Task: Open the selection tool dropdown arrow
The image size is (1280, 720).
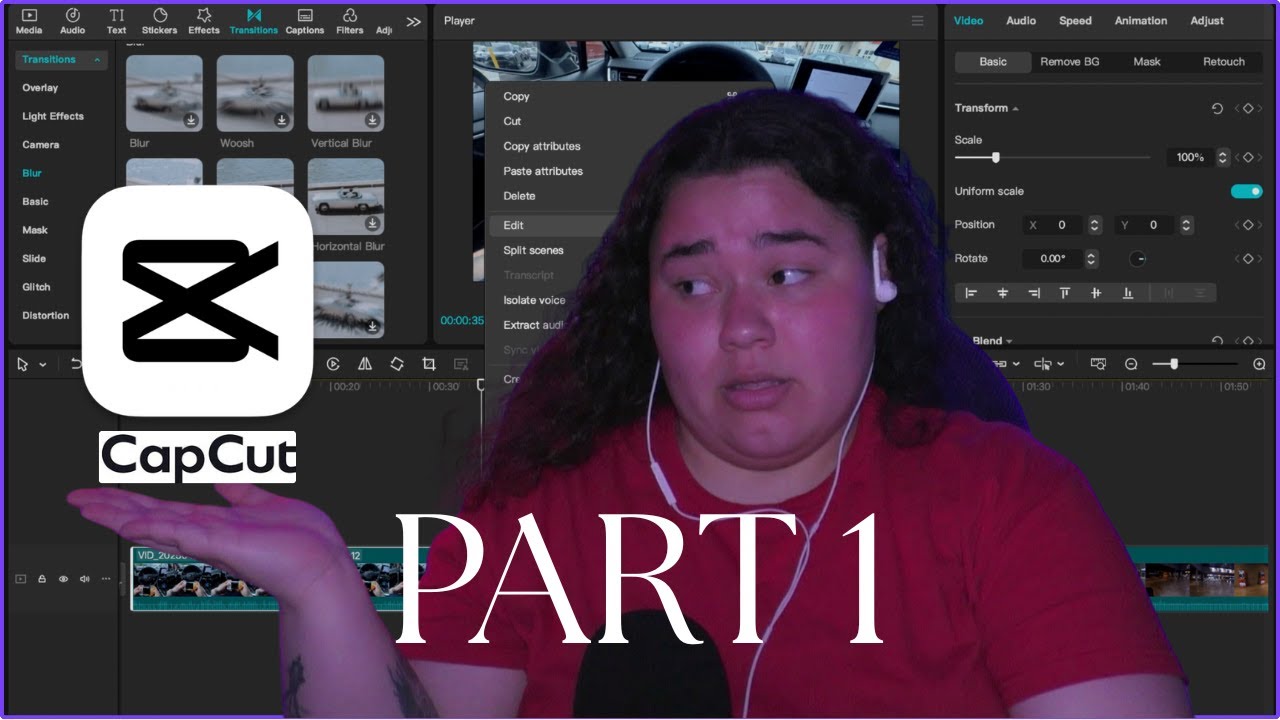Action: pos(43,365)
